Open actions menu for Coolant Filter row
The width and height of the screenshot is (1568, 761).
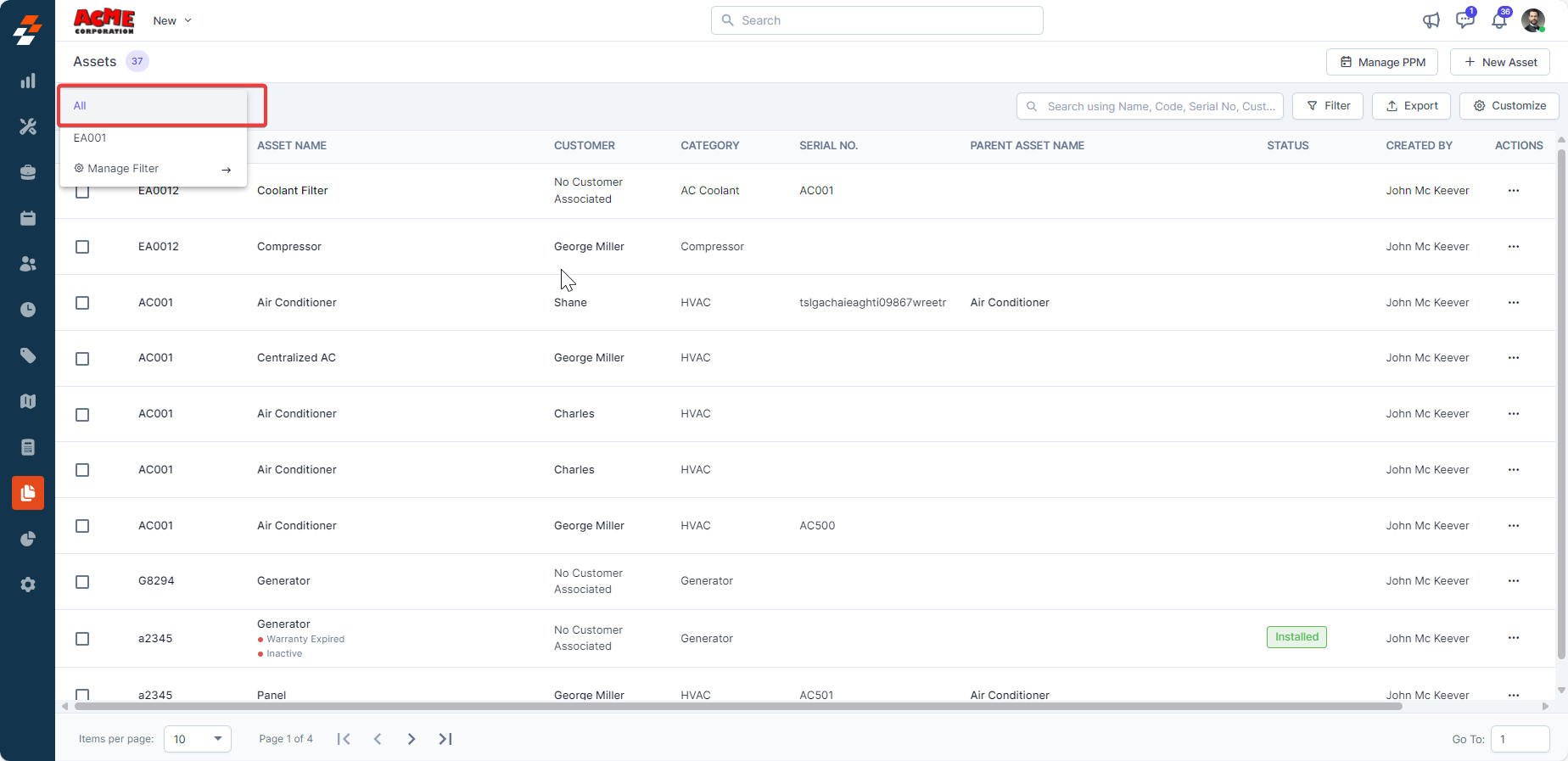click(1513, 191)
